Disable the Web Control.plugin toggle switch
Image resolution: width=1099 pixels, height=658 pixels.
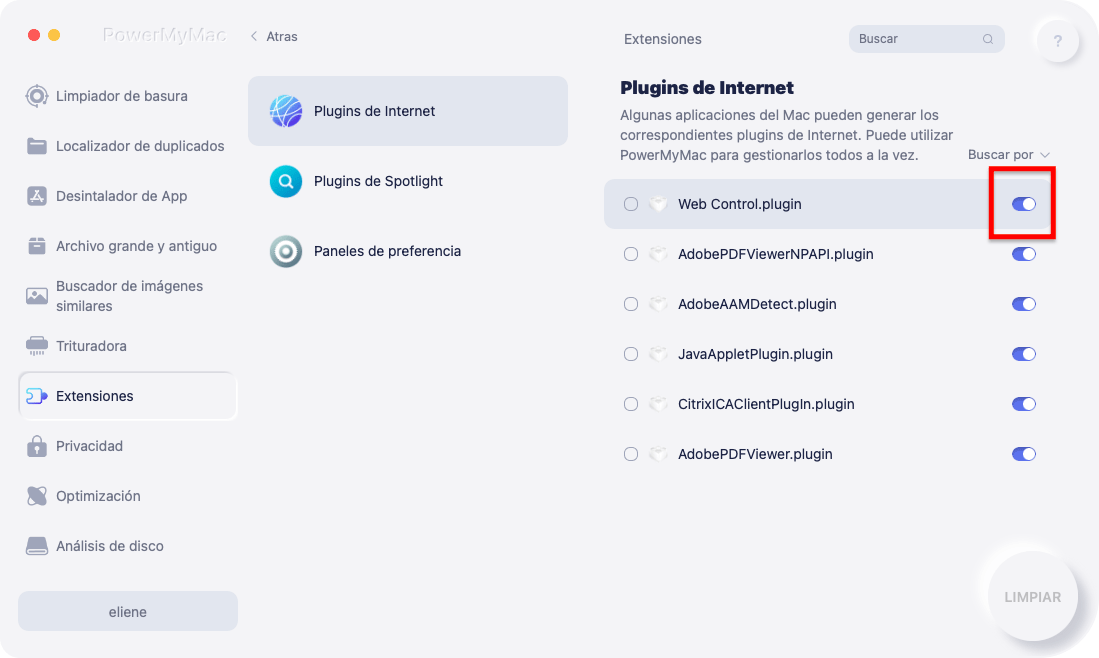point(1023,204)
